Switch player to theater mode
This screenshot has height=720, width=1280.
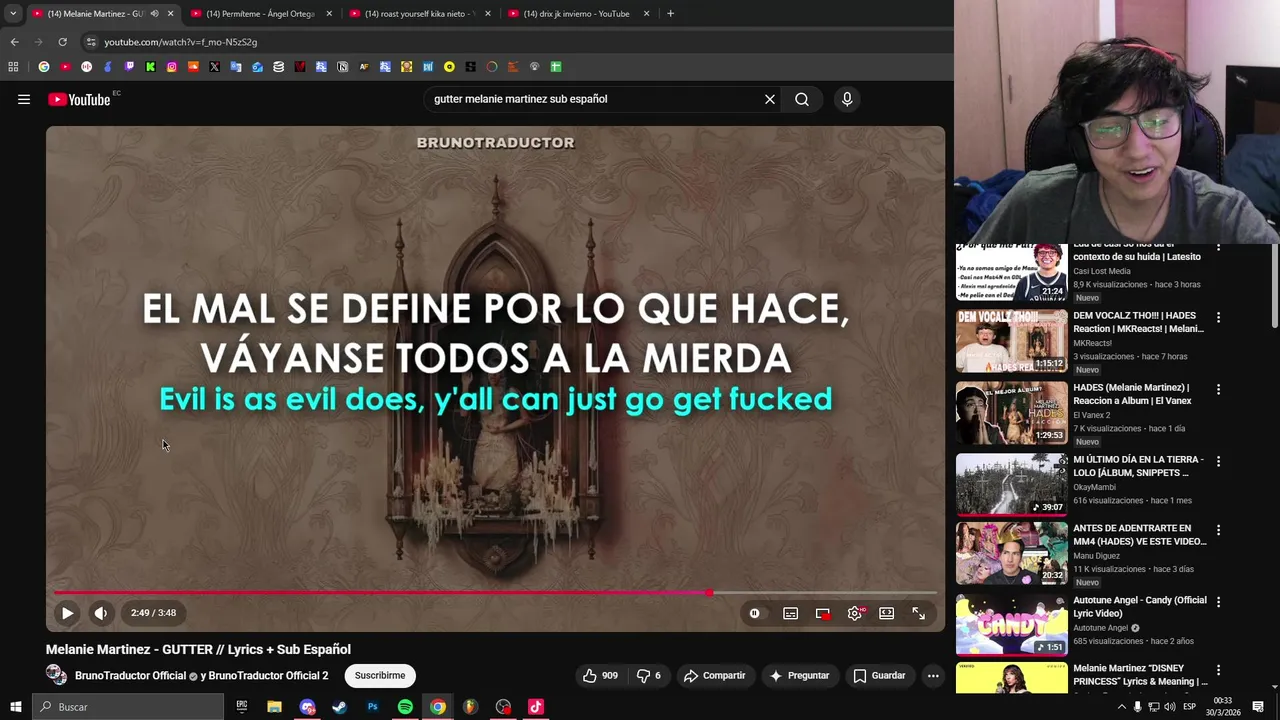pyautogui.click(x=886, y=613)
